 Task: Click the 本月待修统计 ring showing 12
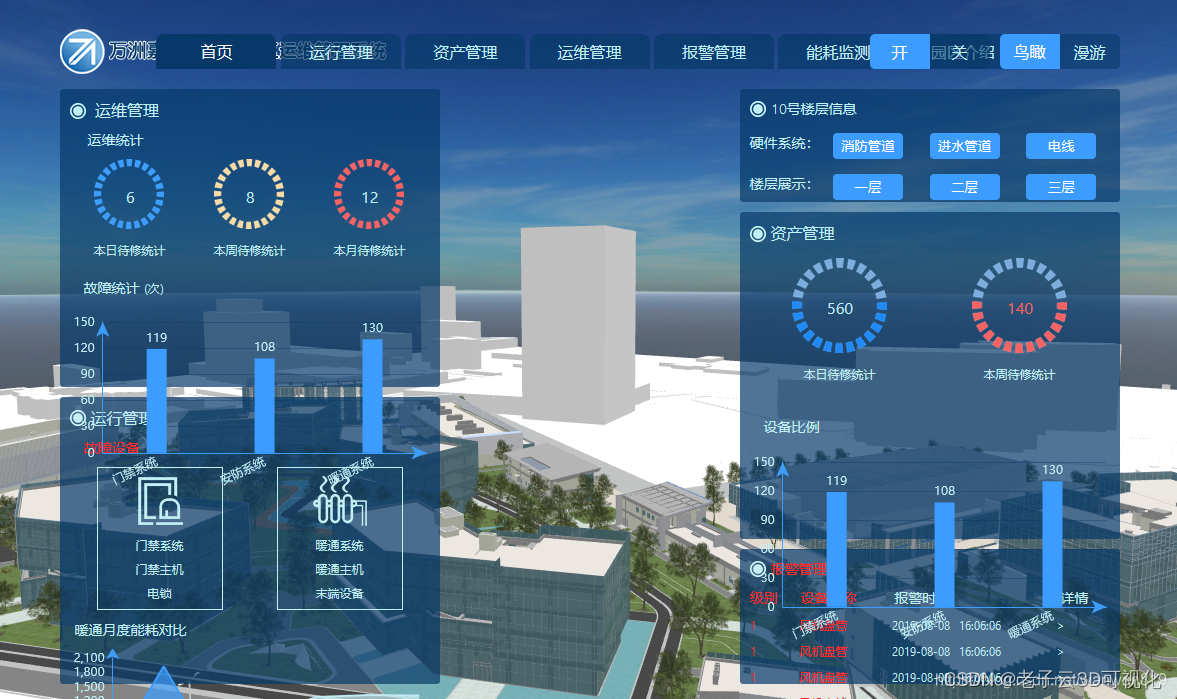pyautogui.click(x=369, y=194)
